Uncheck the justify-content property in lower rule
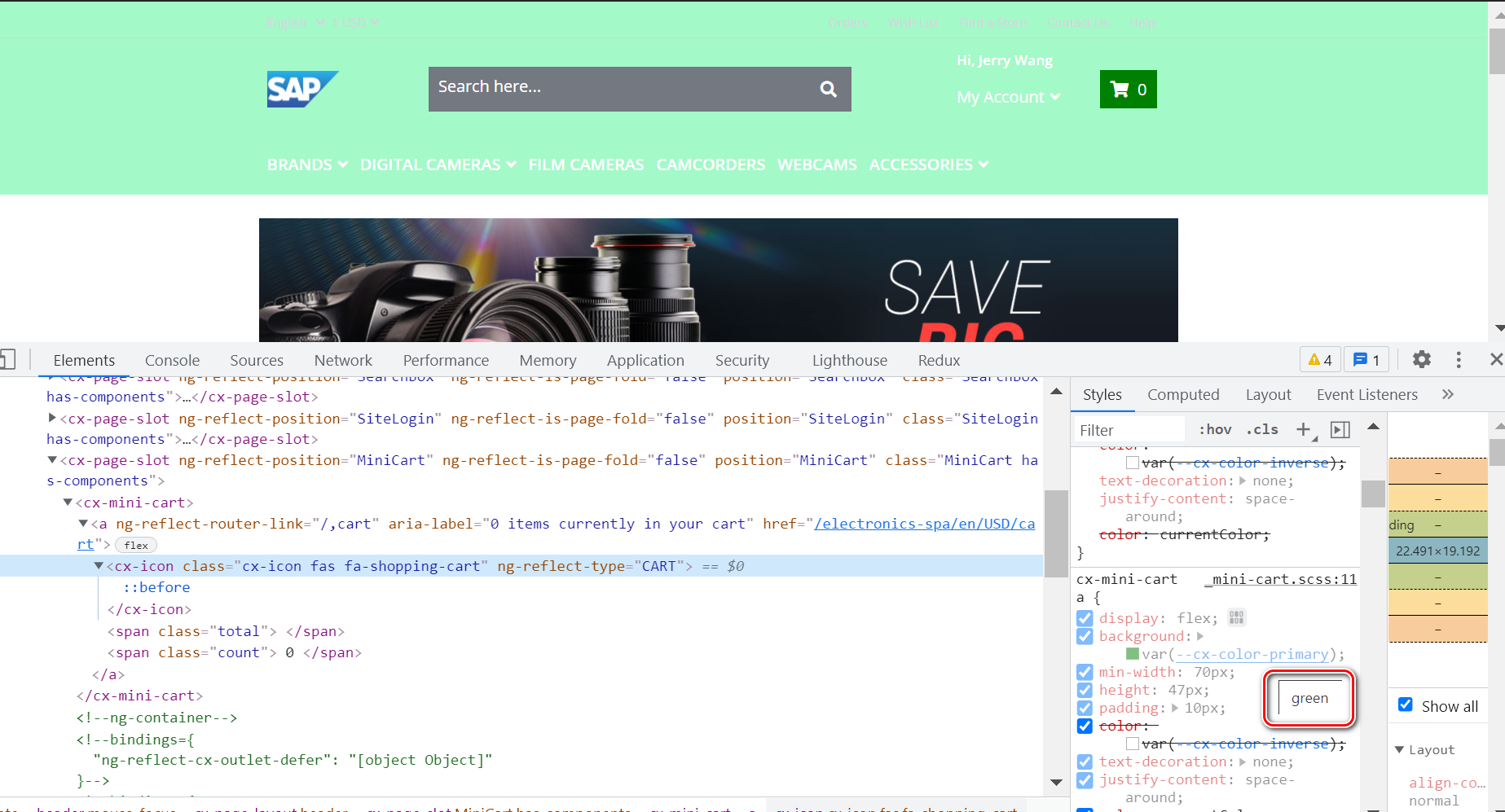The image size is (1505, 812). [1085, 779]
